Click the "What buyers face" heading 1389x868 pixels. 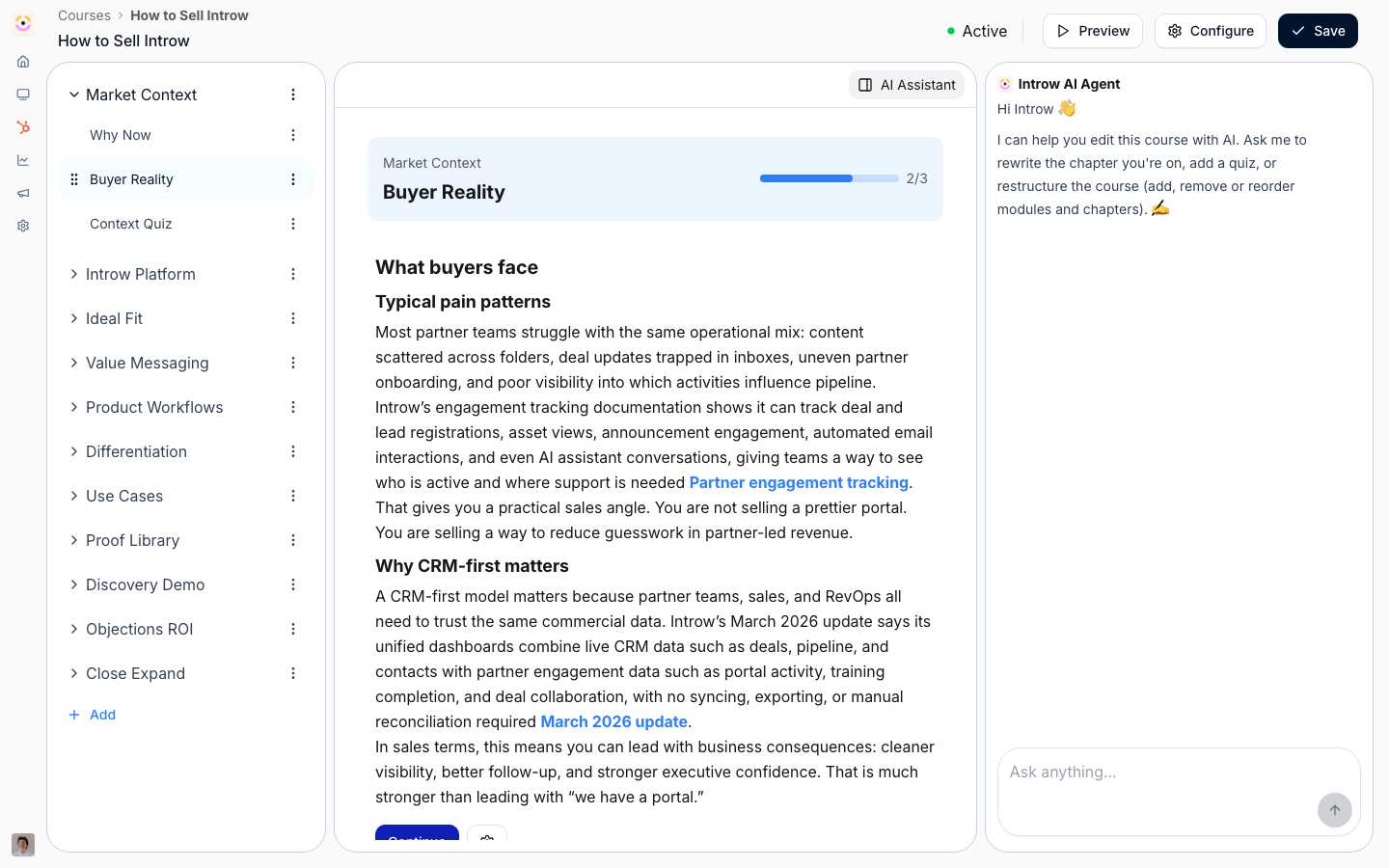point(456,267)
